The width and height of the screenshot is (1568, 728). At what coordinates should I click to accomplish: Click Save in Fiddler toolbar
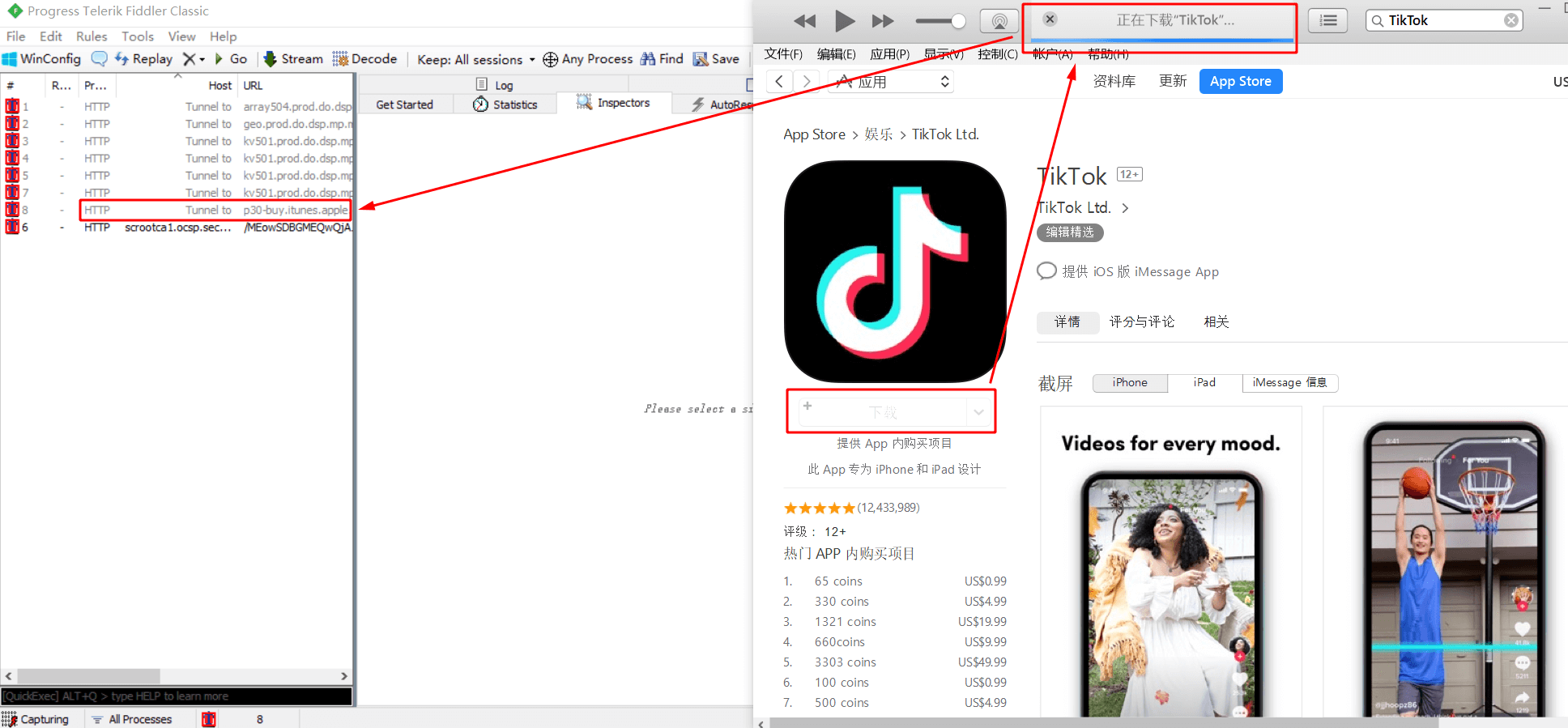(717, 59)
